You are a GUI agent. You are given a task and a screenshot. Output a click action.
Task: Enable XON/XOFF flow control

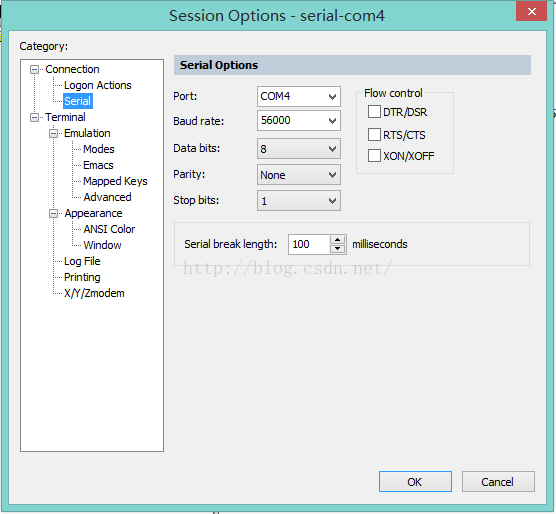374,156
